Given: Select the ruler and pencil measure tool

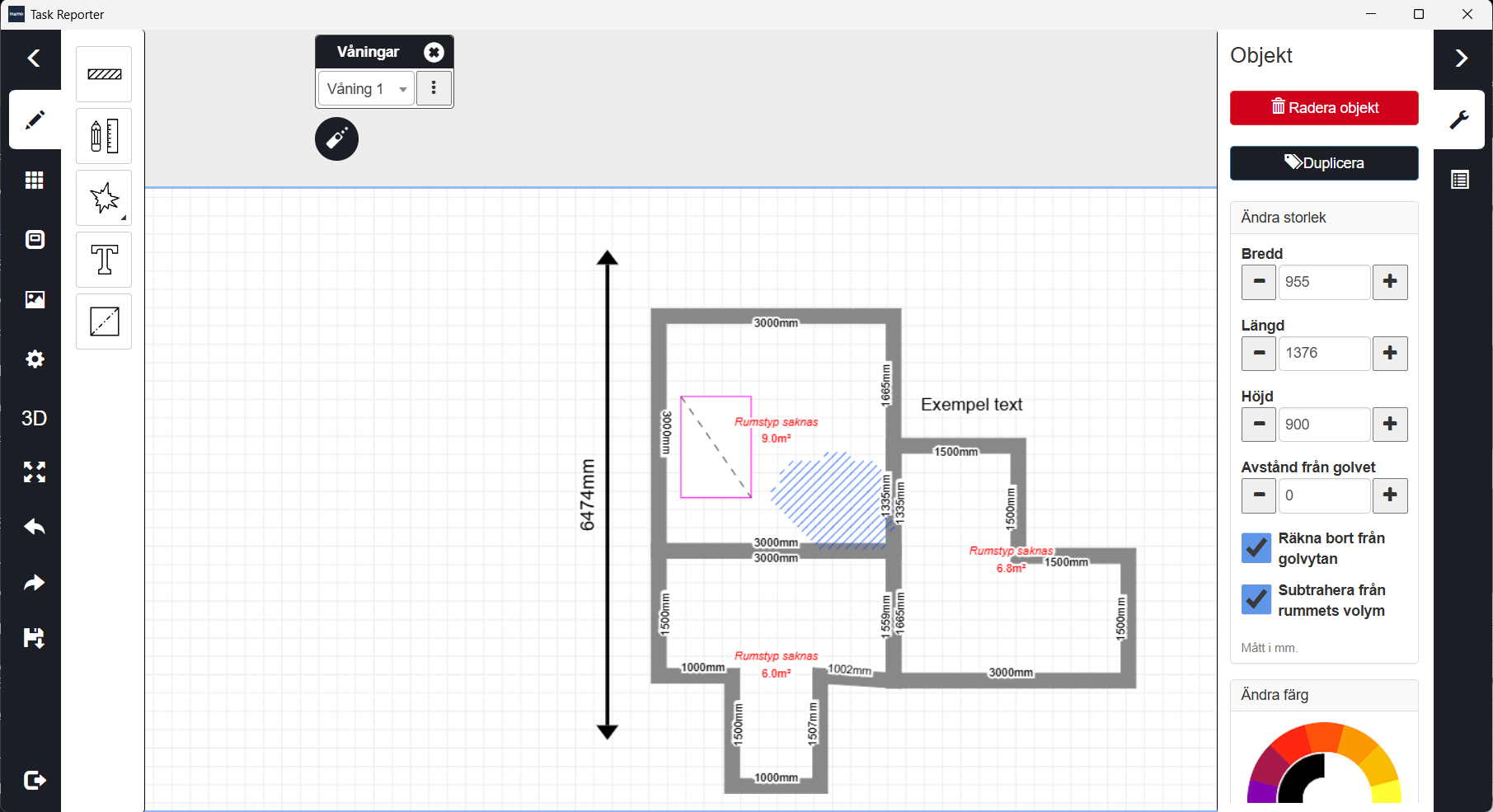Looking at the screenshot, I should click(x=104, y=136).
